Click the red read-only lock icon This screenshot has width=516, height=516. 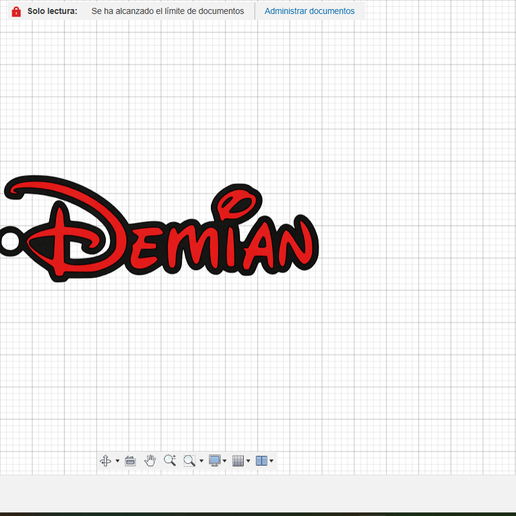tap(16, 11)
